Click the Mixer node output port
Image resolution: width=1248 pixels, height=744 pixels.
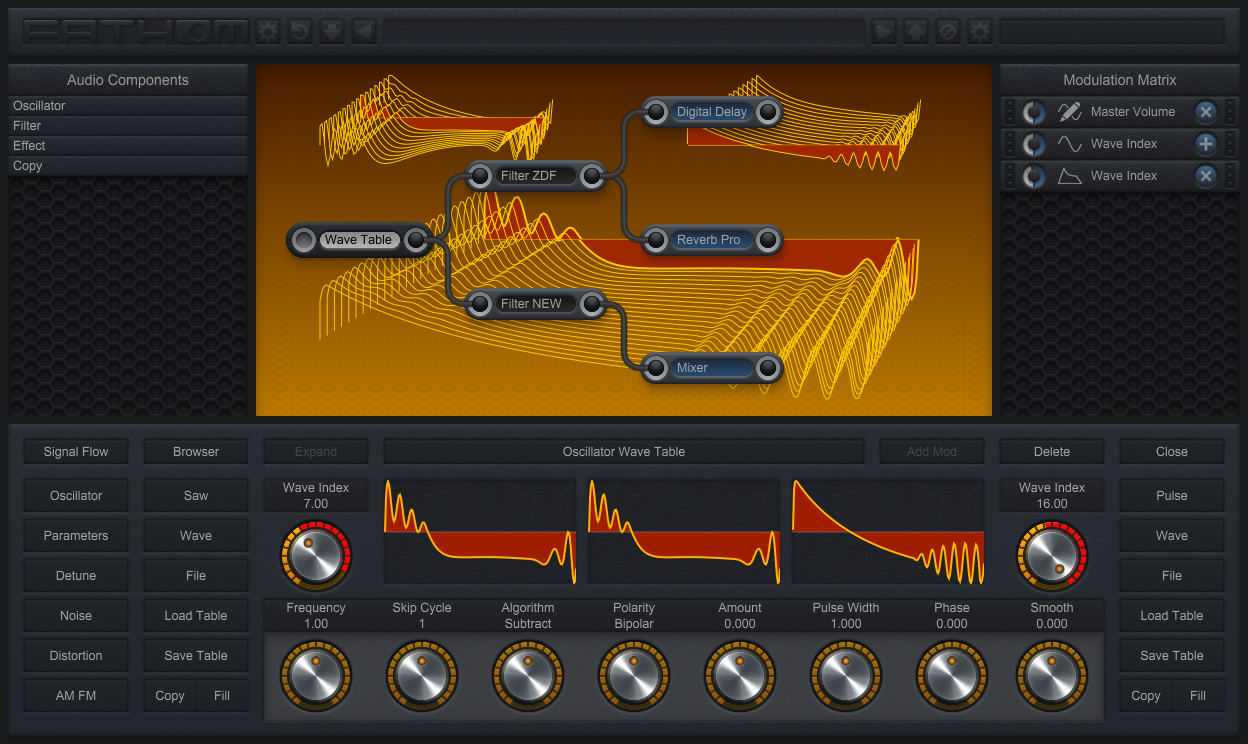point(768,368)
